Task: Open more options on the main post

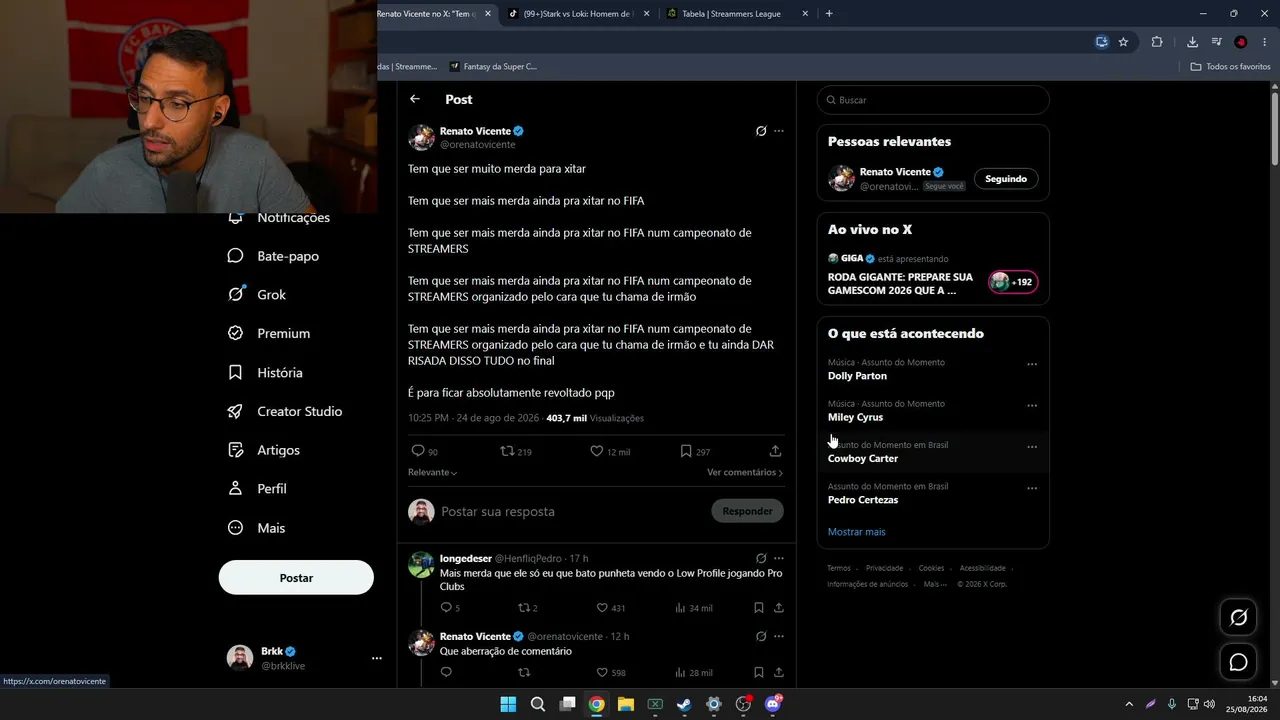Action: click(x=779, y=131)
